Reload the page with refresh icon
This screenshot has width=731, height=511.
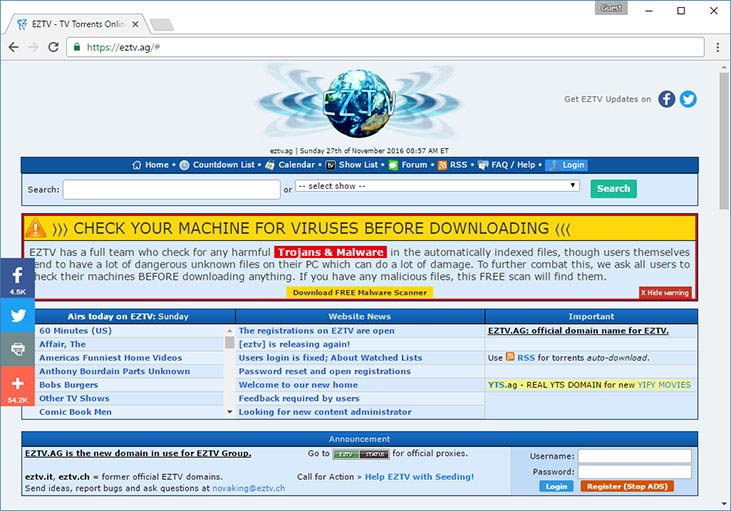tap(53, 47)
